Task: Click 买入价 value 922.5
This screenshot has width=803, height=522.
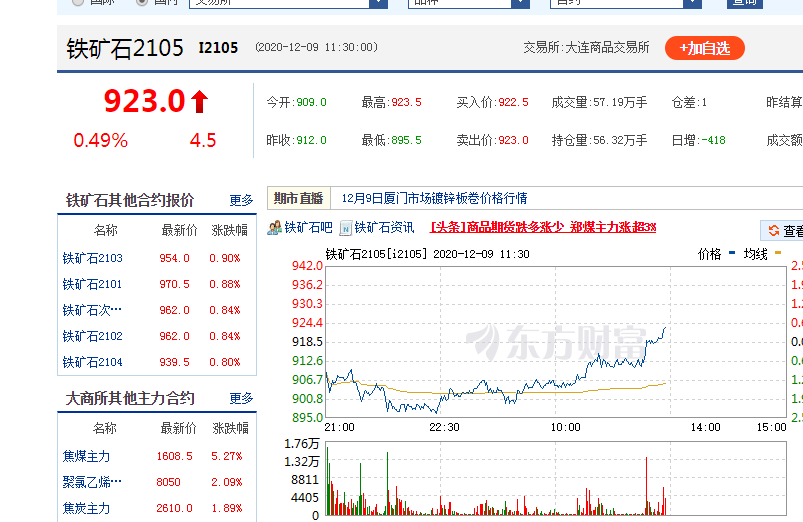Action: point(514,102)
